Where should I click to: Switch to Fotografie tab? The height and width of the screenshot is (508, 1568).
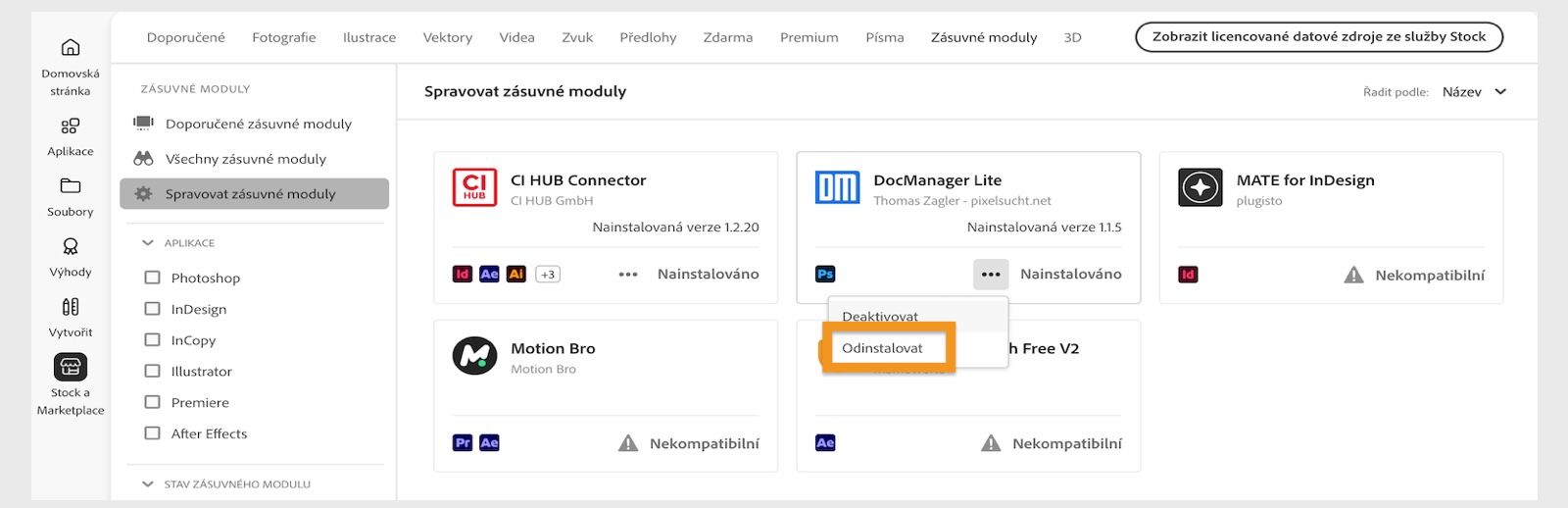pyautogui.click(x=284, y=37)
